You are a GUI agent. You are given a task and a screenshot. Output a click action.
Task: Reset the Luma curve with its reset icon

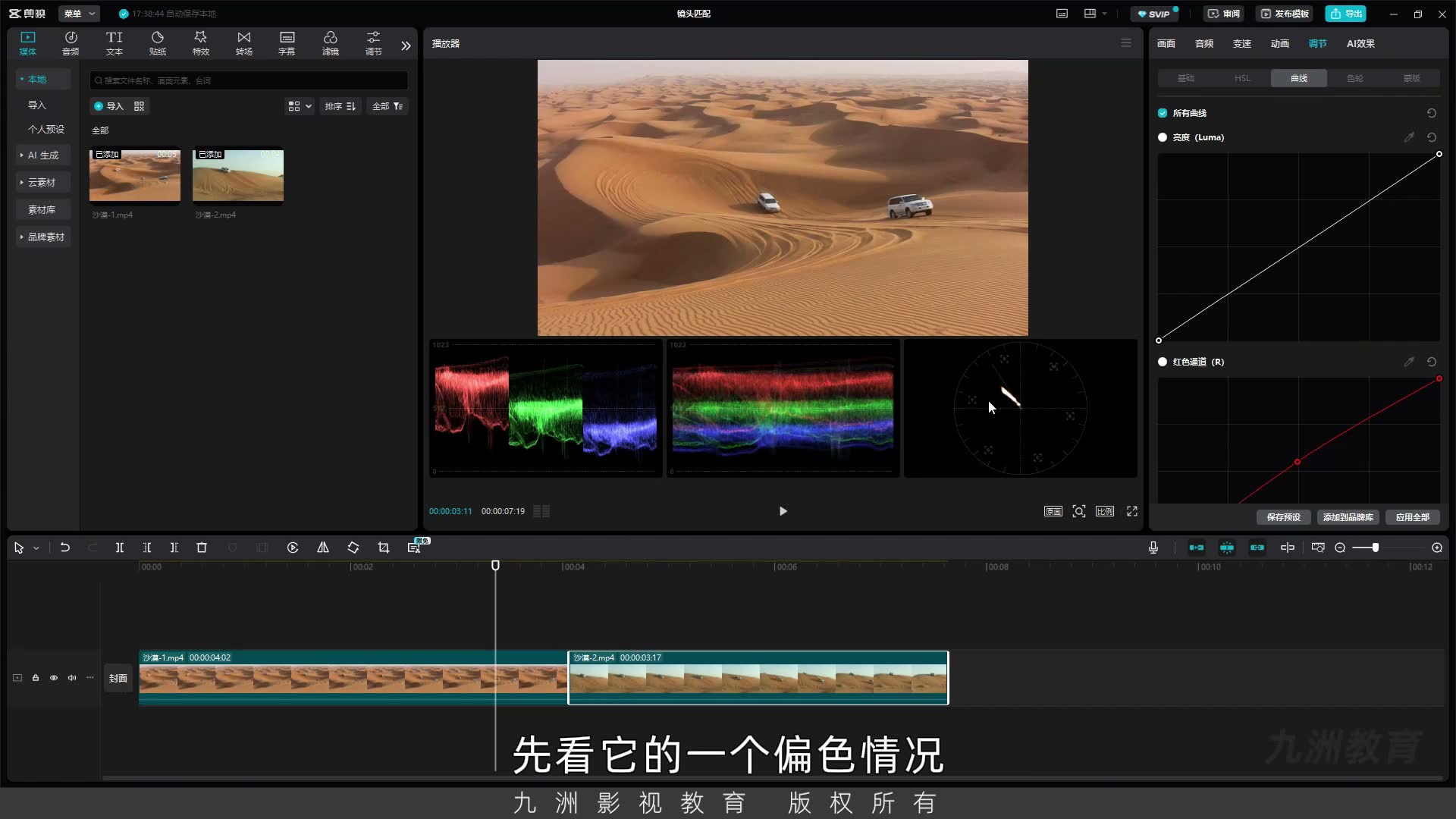[x=1432, y=137]
